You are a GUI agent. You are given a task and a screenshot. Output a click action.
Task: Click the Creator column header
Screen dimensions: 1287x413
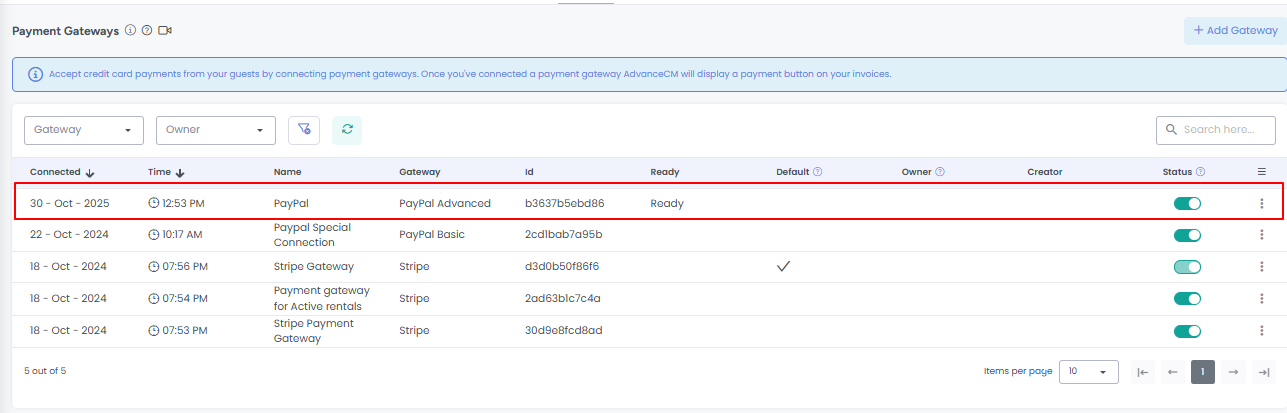(1045, 172)
